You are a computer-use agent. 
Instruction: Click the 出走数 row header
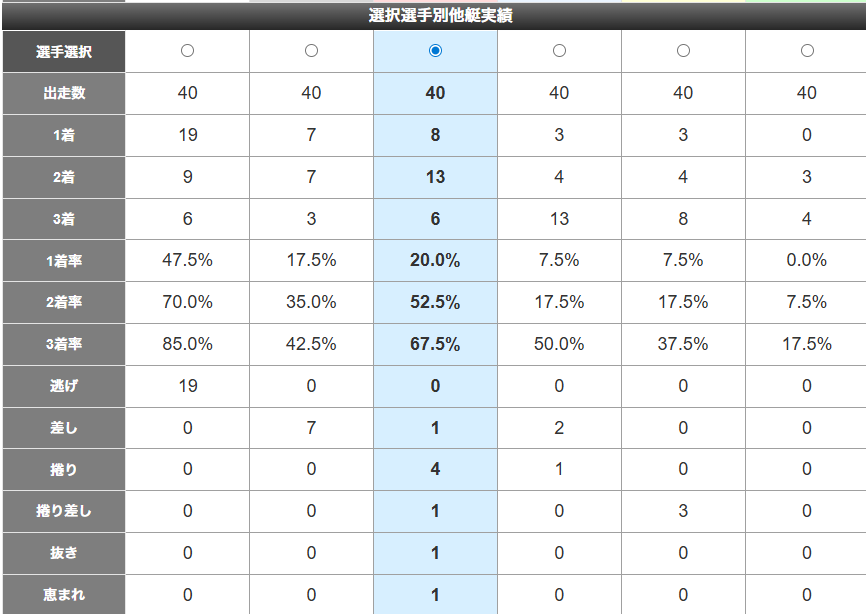tap(64, 93)
